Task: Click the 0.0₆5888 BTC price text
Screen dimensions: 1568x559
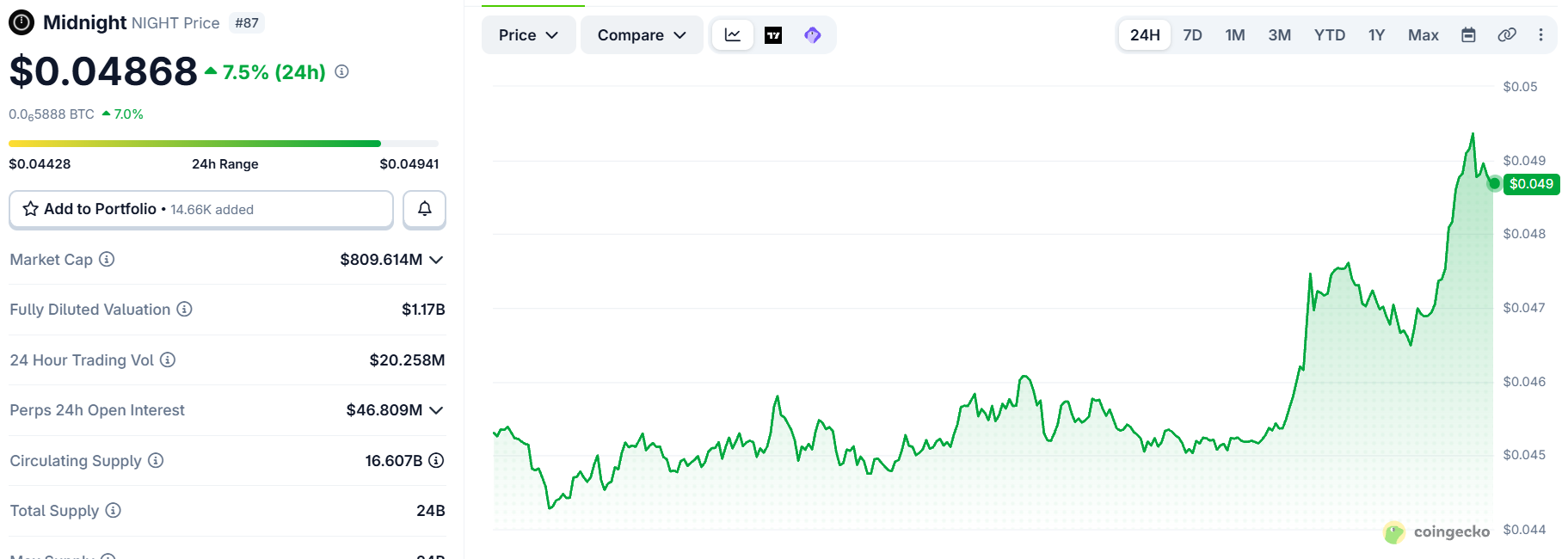Action: coord(52,114)
